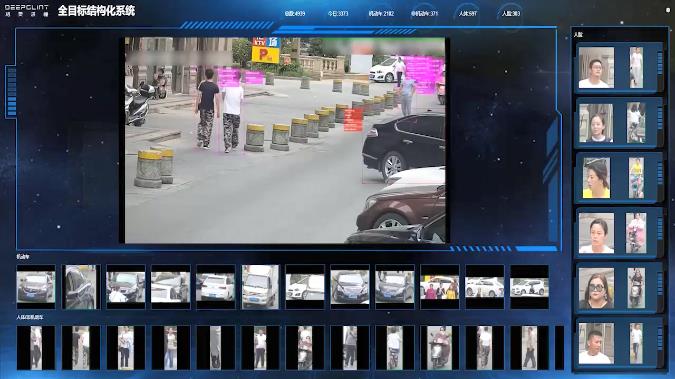Open vehicle thumbnail with pedestrians in red and yellow

pyautogui.click(x=440, y=287)
